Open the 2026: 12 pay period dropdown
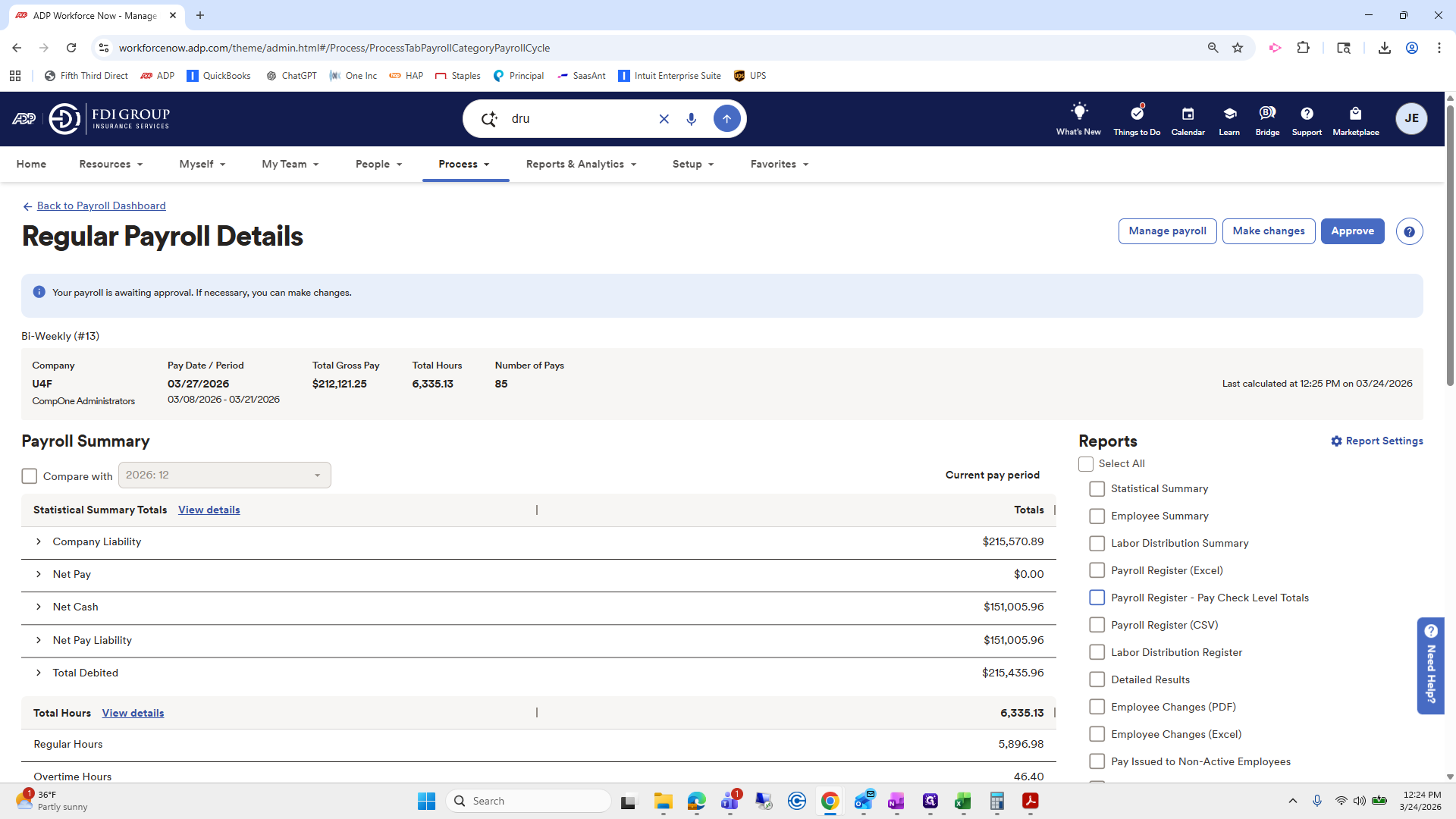This screenshot has width=1456, height=819. pyautogui.click(x=224, y=475)
